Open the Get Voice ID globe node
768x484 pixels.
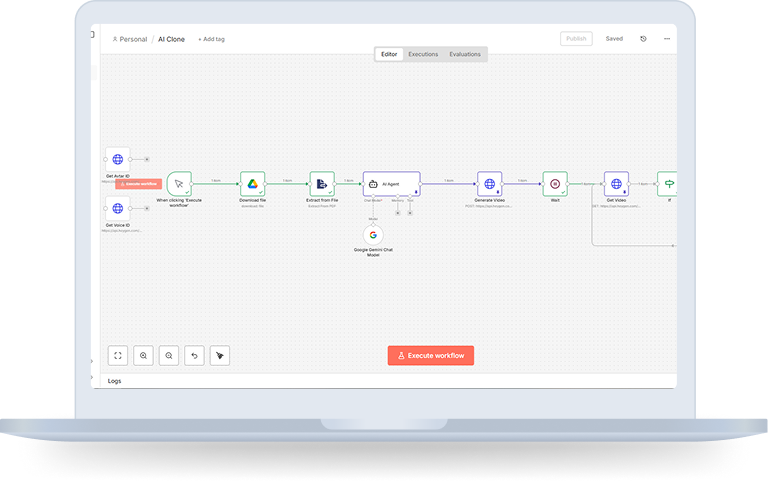(118, 208)
